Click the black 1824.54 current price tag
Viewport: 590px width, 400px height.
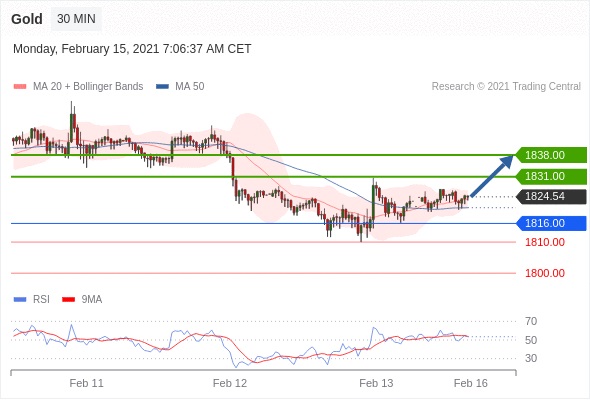tap(551, 196)
